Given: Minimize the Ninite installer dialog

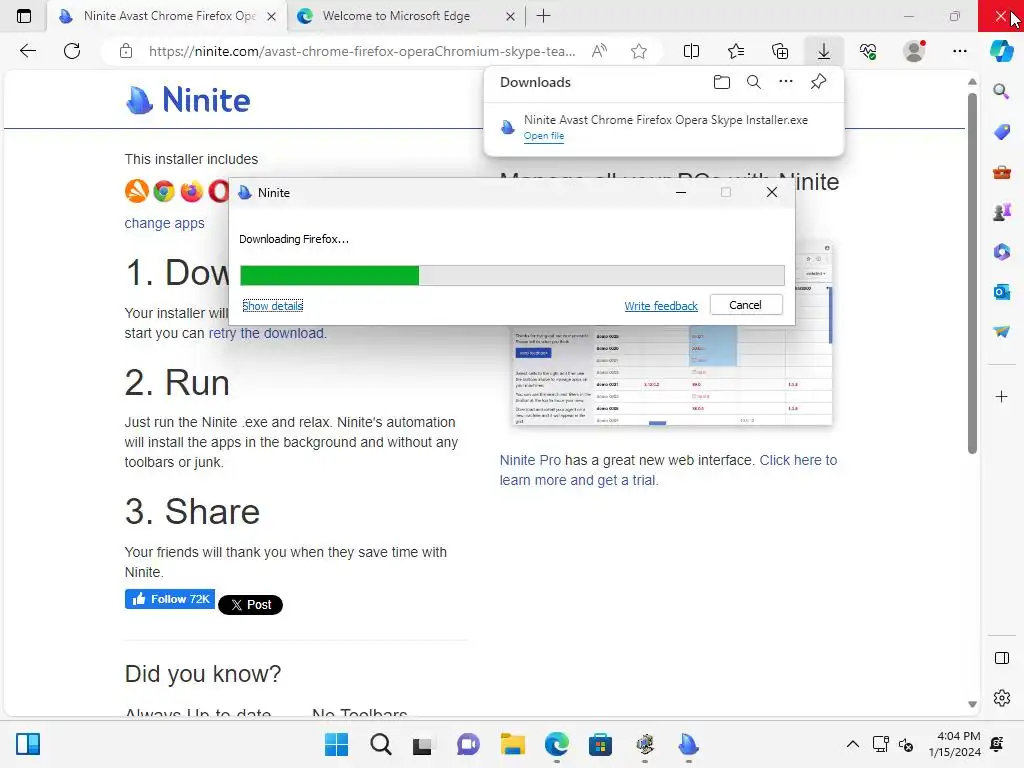Looking at the screenshot, I should (x=680, y=192).
